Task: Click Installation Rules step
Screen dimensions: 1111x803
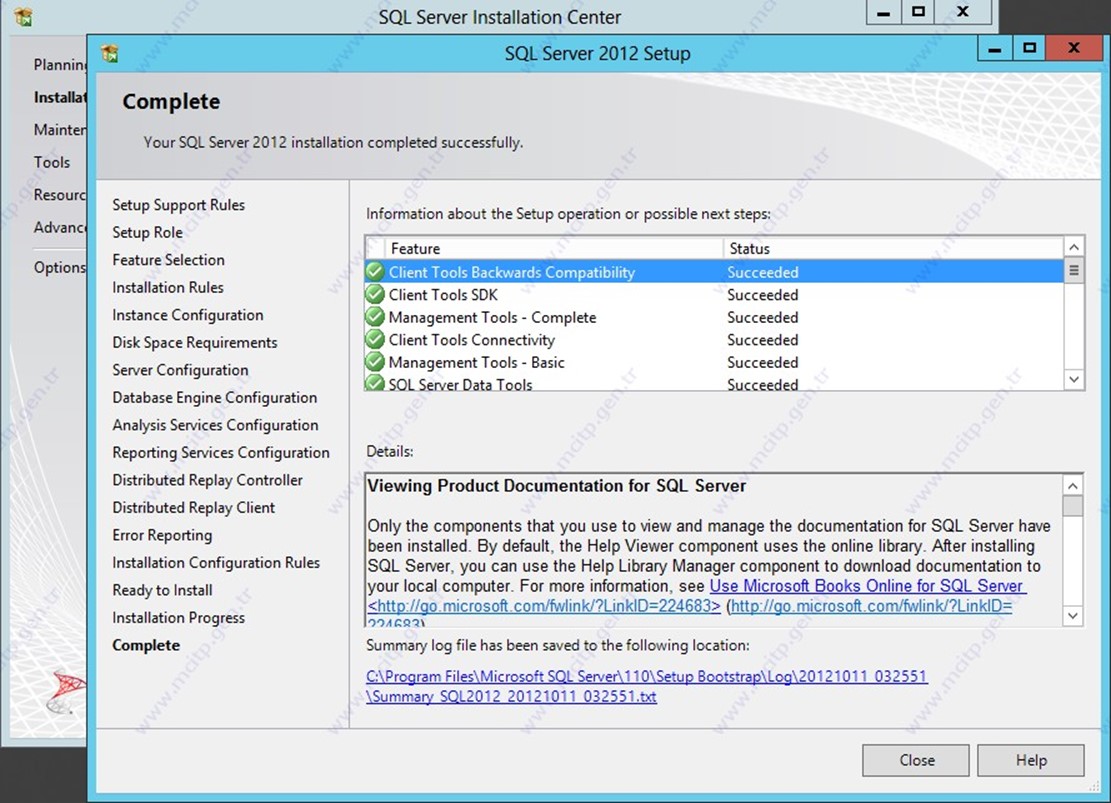Action: 167,287
